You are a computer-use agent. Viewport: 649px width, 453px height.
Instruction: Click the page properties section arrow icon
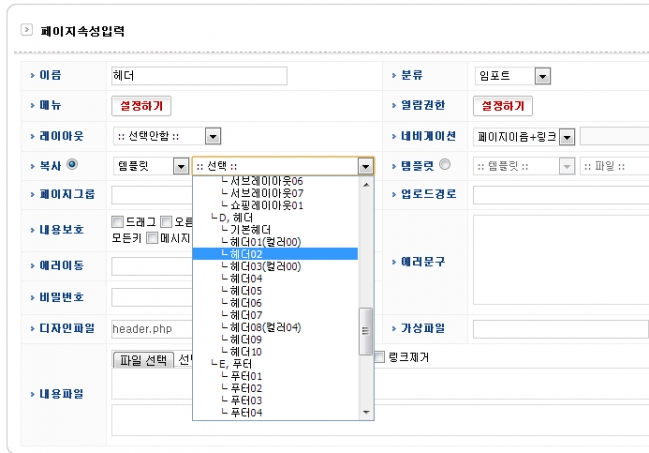pyautogui.click(x=26, y=30)
